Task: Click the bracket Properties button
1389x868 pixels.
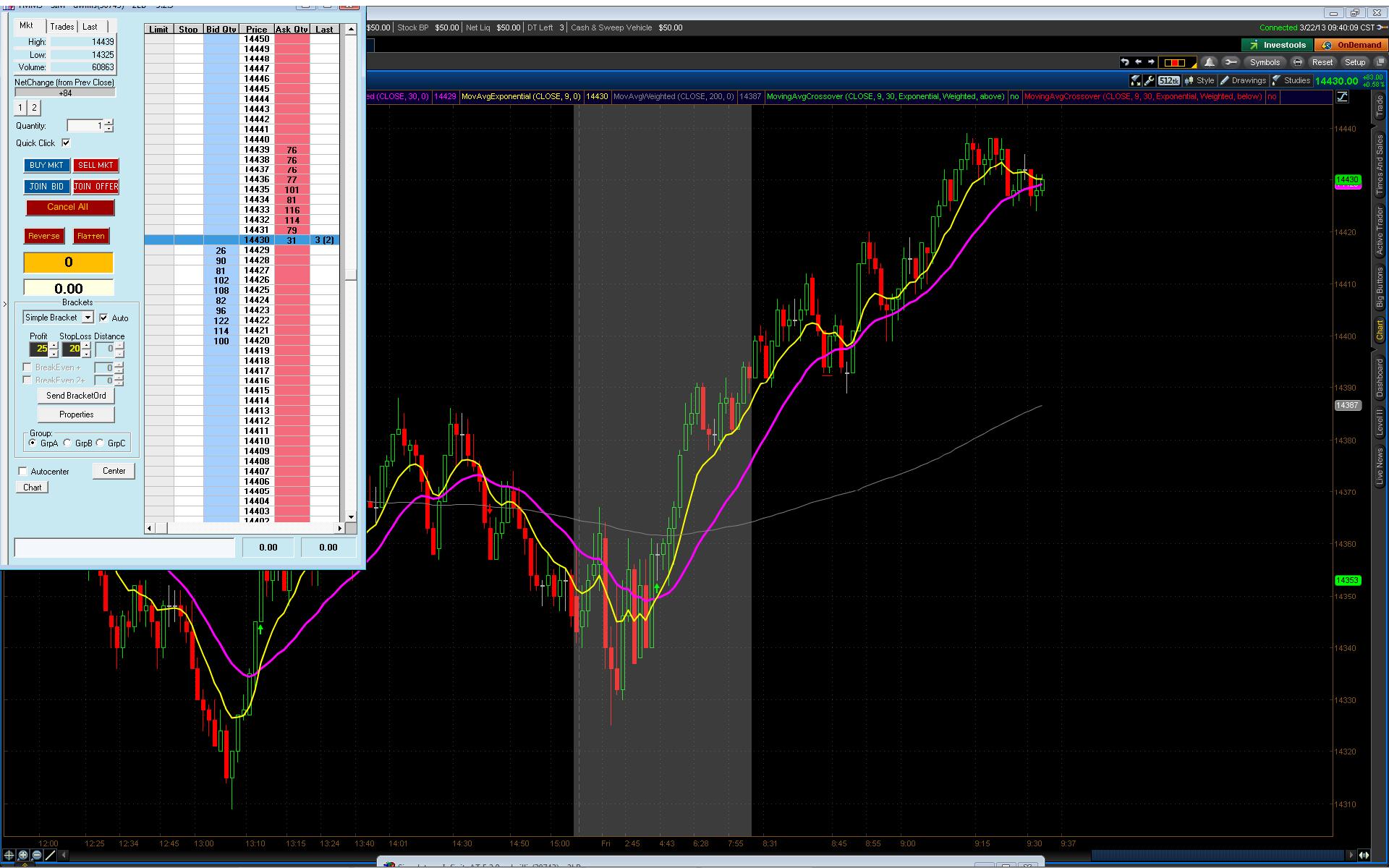Action: click(x=76, y=414)
